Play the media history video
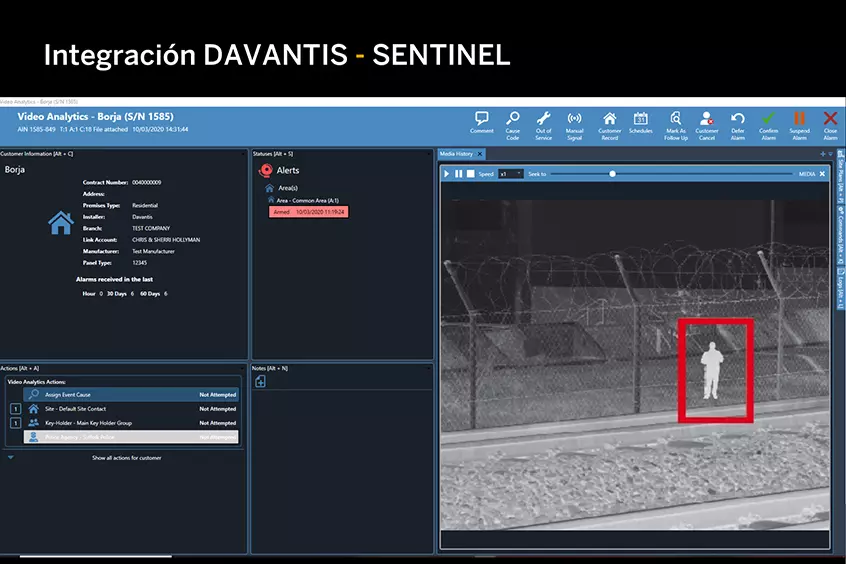The image size is (846, 564). pyautogui.click(x=446, y=174)
